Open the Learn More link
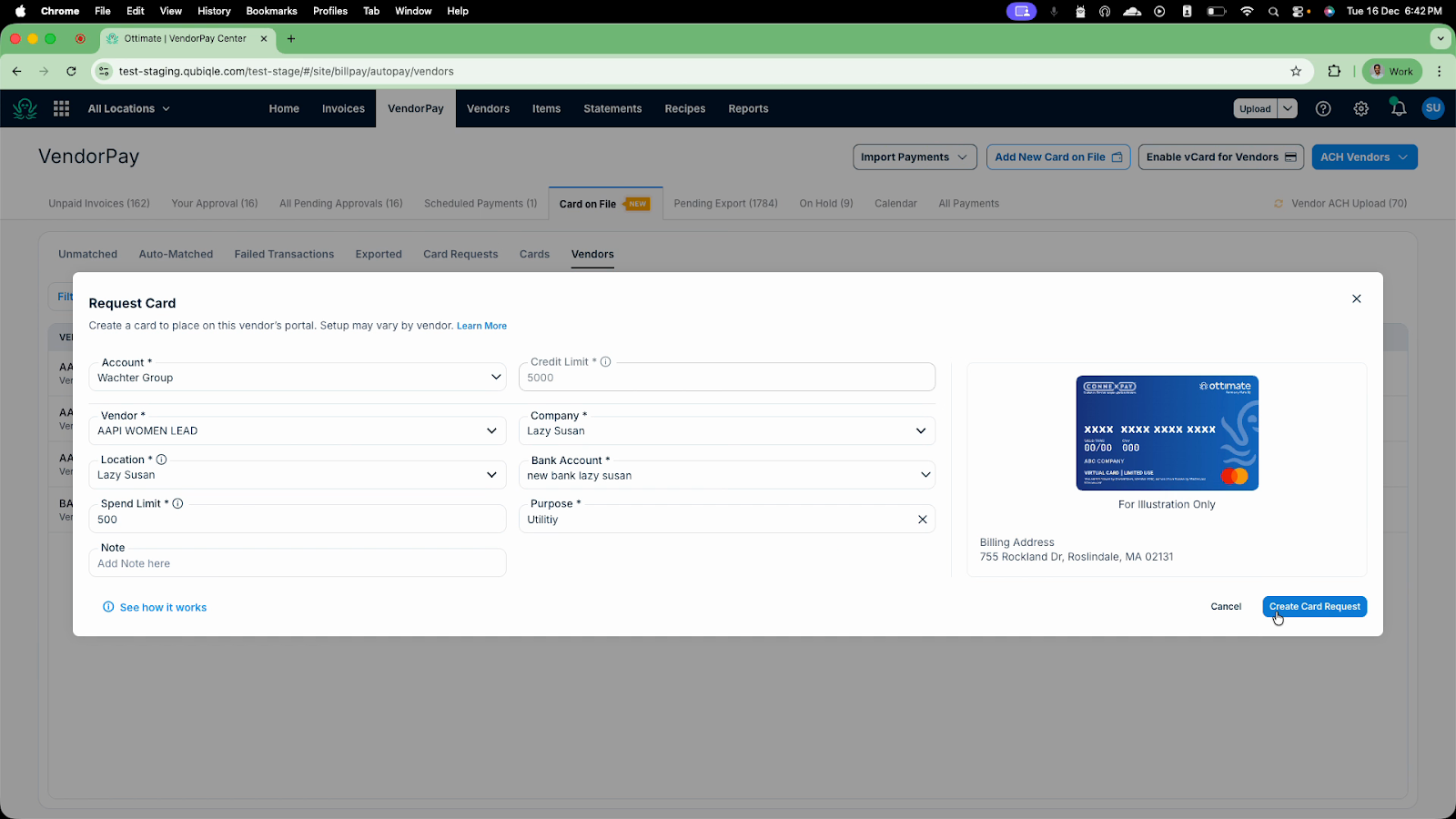 [x=481, y=326]
